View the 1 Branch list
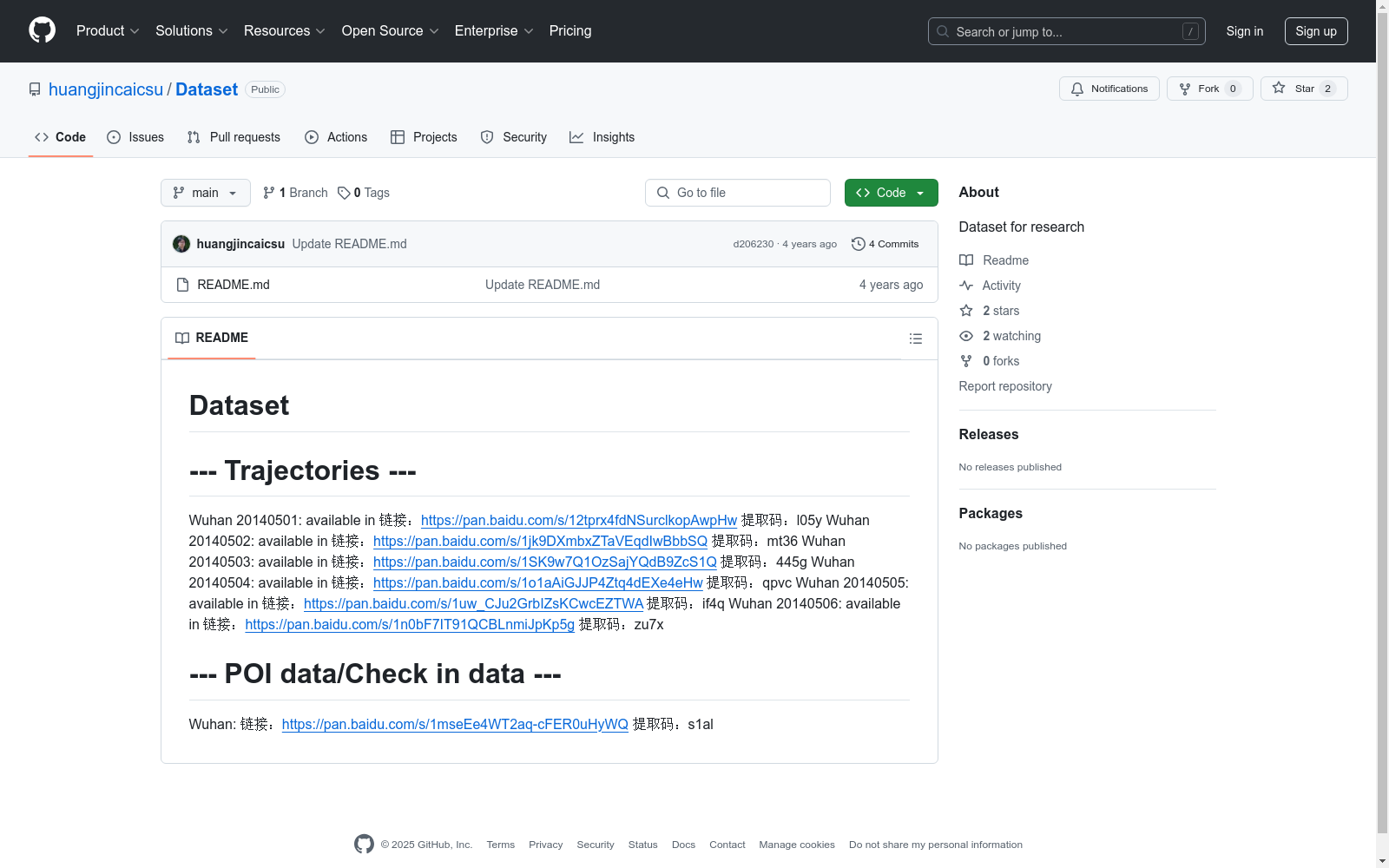This screenshot has height=868, width=1389. tap(295, 193)
